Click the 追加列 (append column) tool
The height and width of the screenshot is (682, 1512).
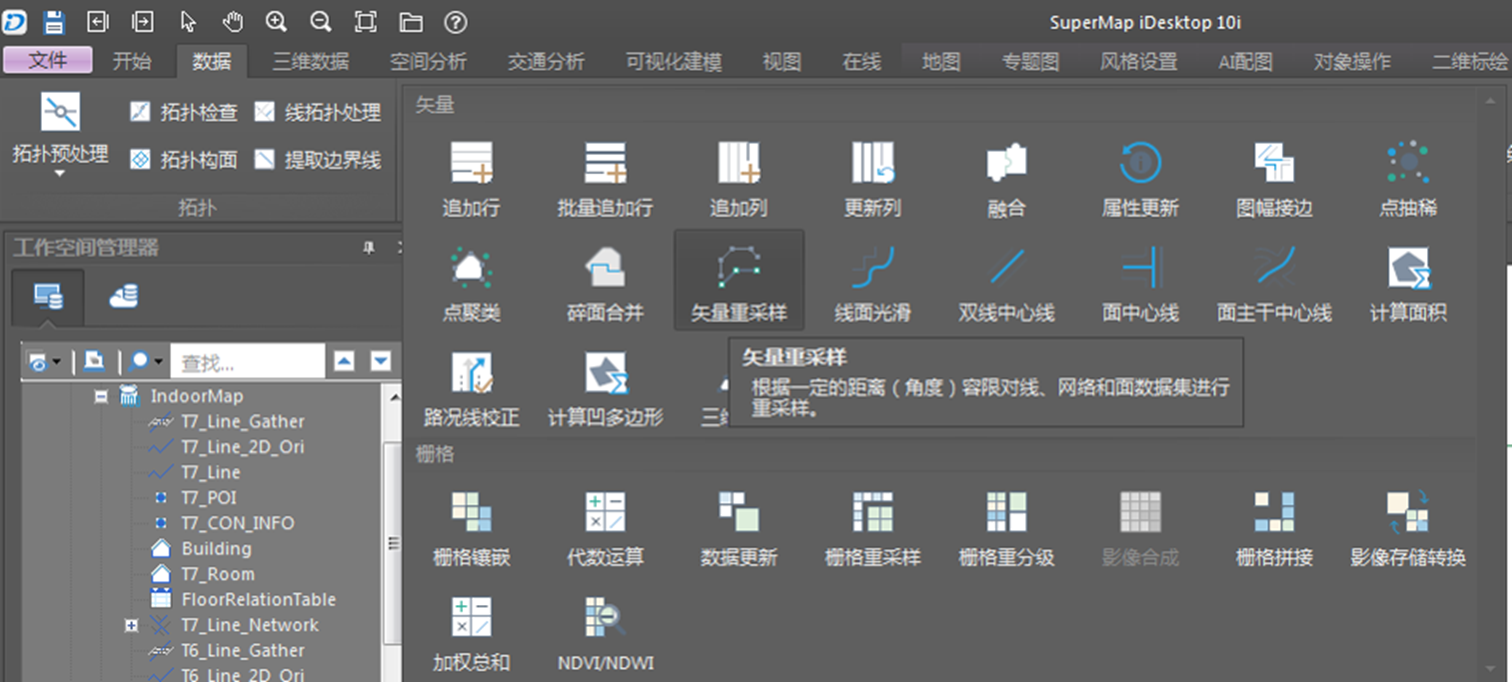click(739, 179)
